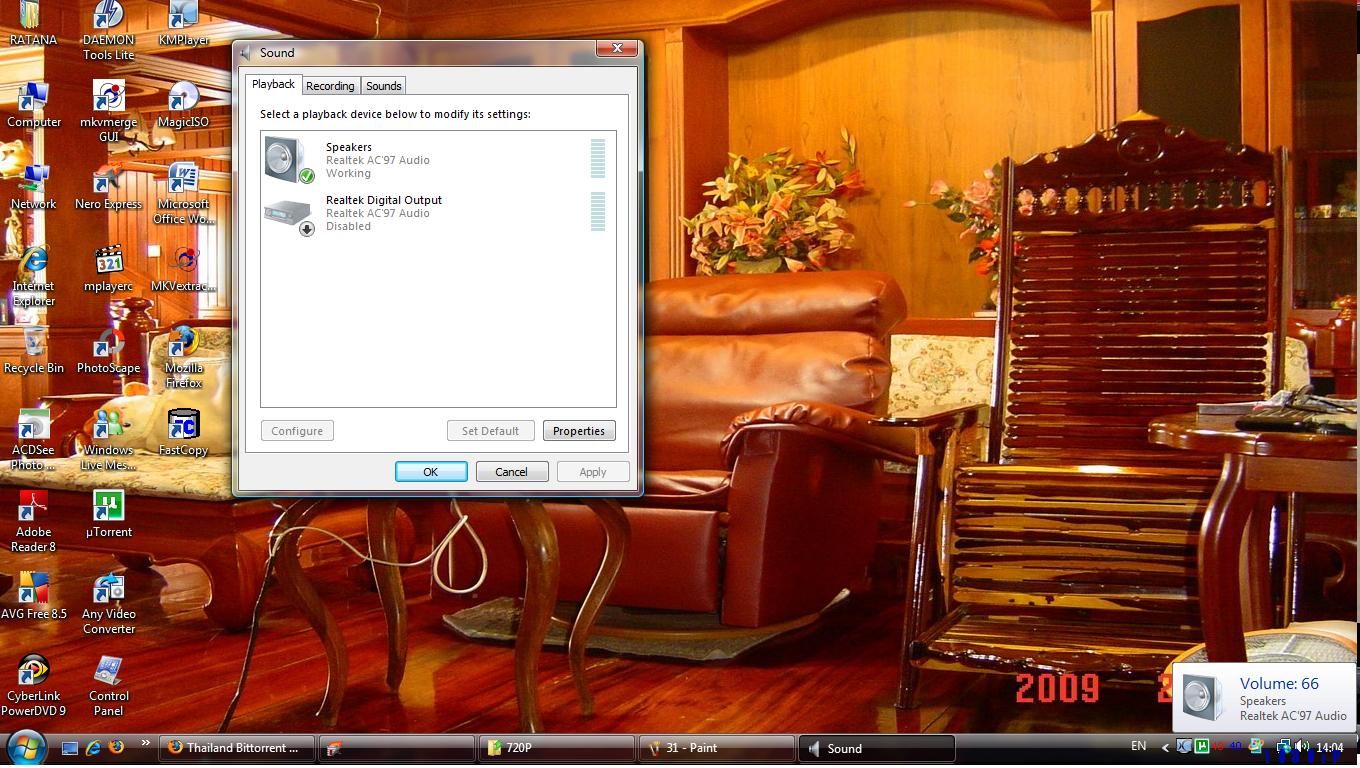Open the Windows Start menu

pyautogui.click(x=26, y=747)
